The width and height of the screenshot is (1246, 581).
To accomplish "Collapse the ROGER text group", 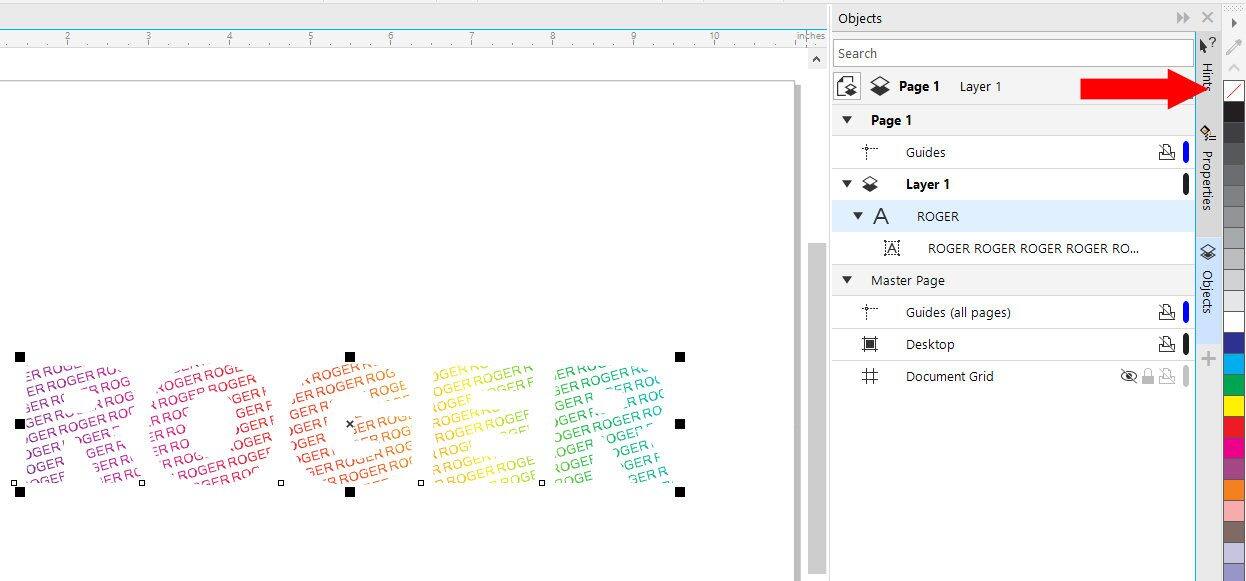I will point(857,216).
